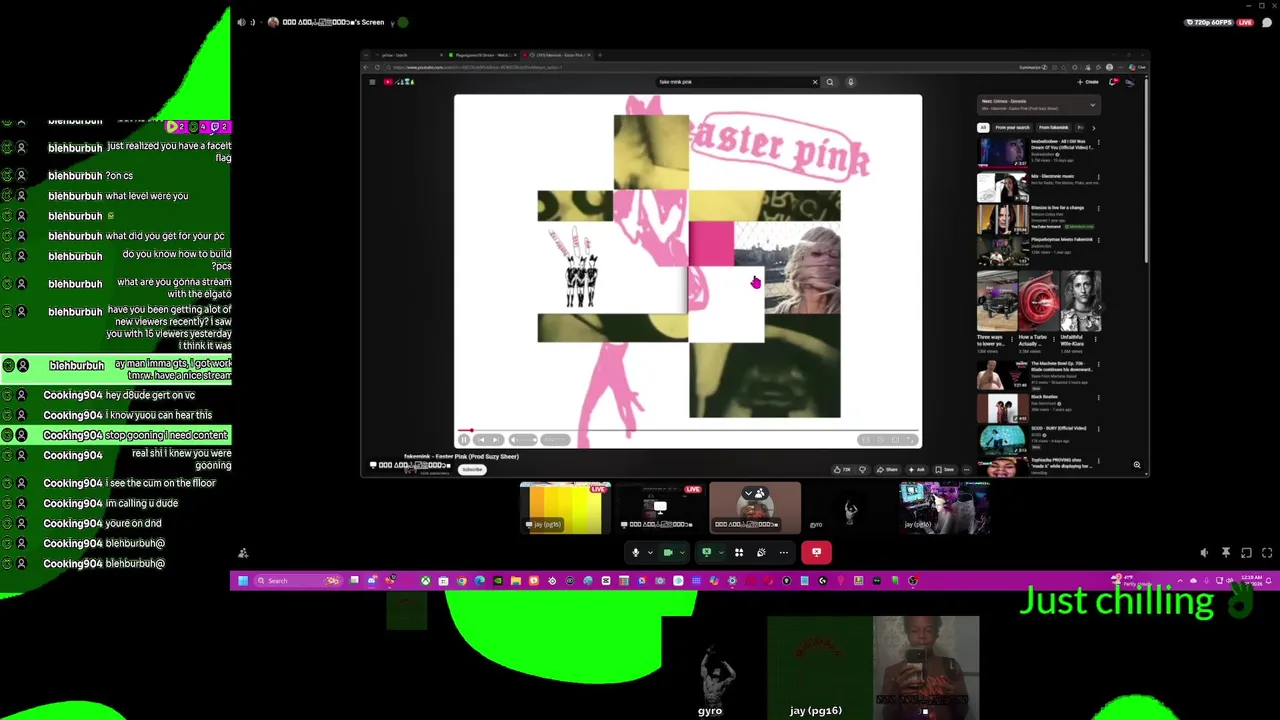
Task: Open the more options ellipsis in call controls
Action: 784,552
